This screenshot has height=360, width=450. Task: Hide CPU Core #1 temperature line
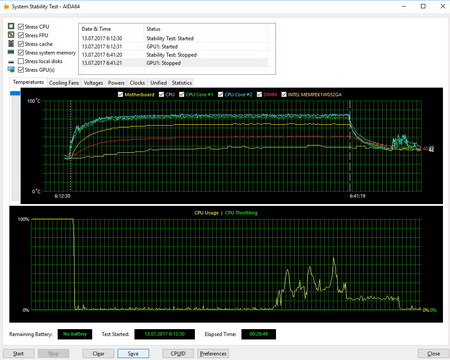pyautogui.click(x=182, y=95)
